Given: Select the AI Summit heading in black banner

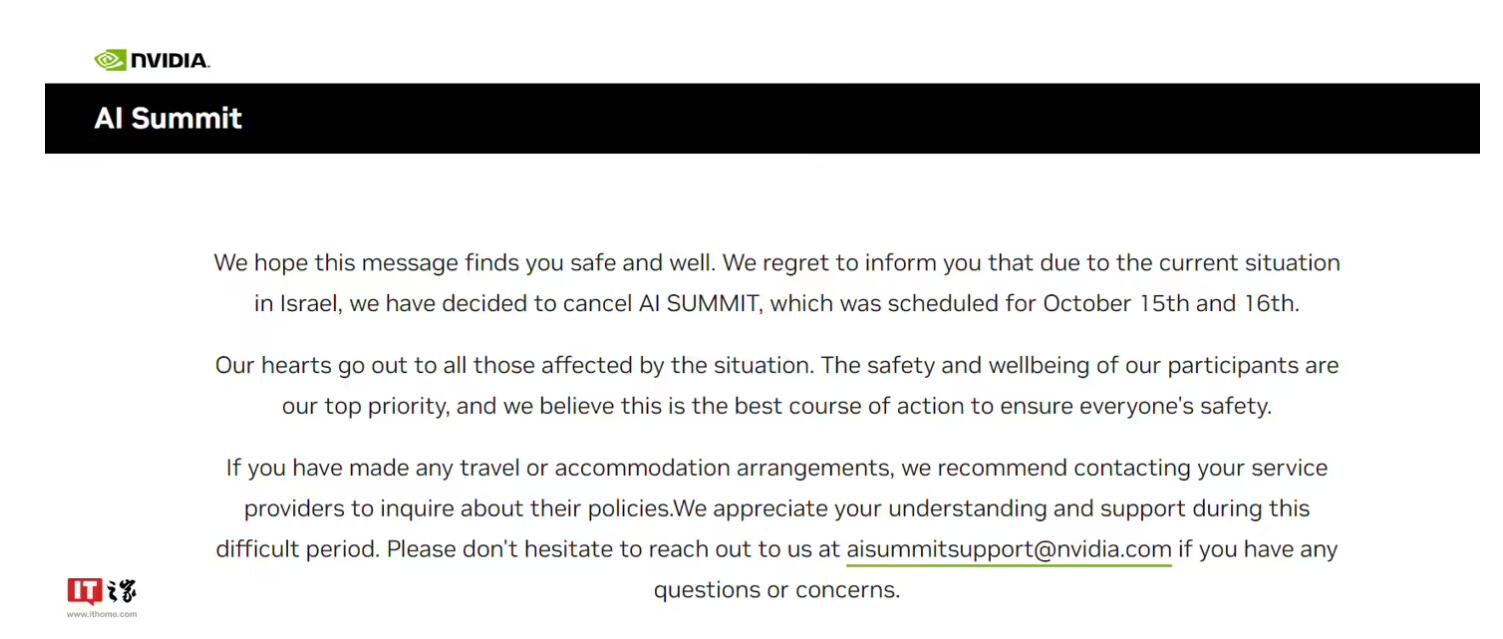Looking at the screenshot, I should tap(168, 118).
